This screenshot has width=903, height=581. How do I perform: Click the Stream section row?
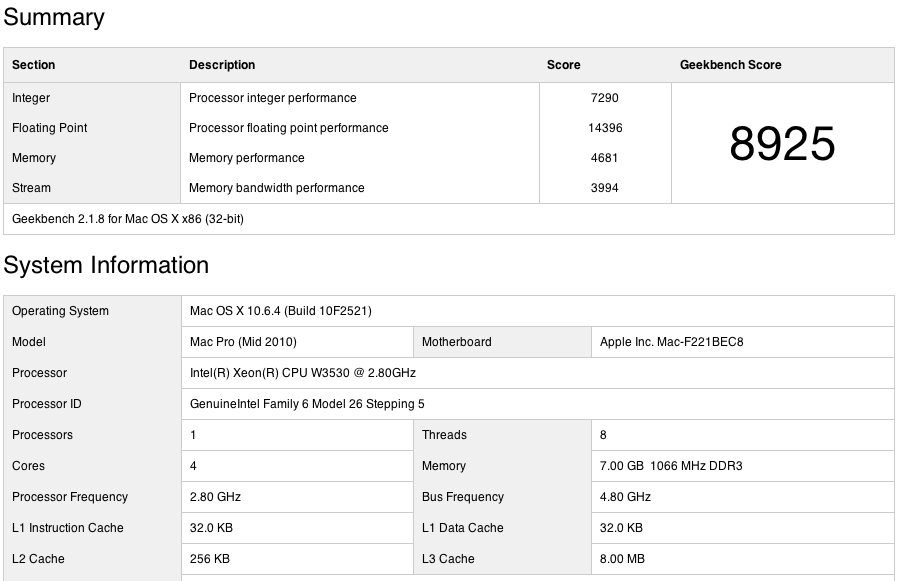30,188
